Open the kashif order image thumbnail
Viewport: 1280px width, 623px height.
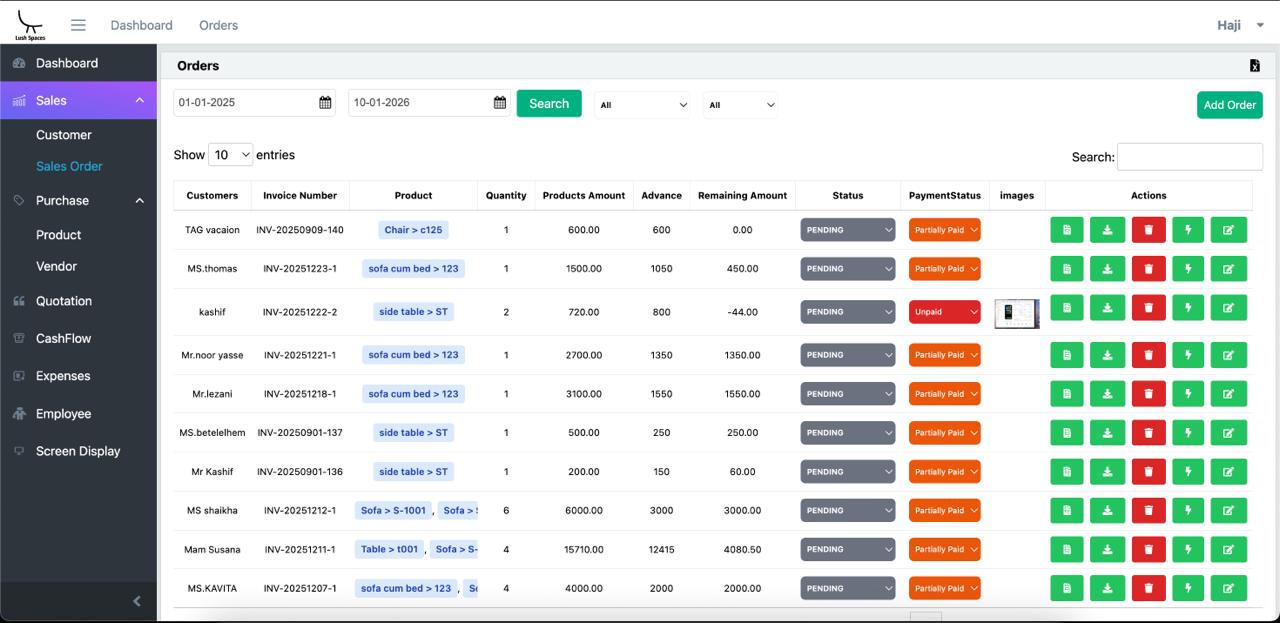click(1016, 313)
